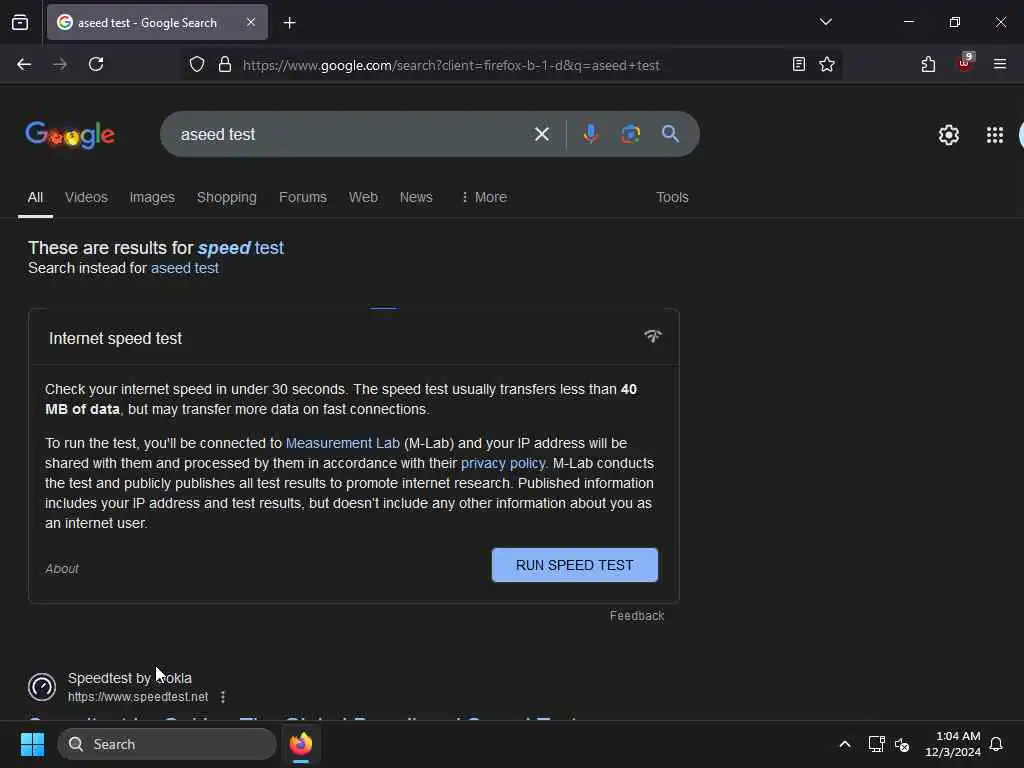Click the Firefox taskbar icon
This screenshot has width=1024, height=768.
coord(300,744)
